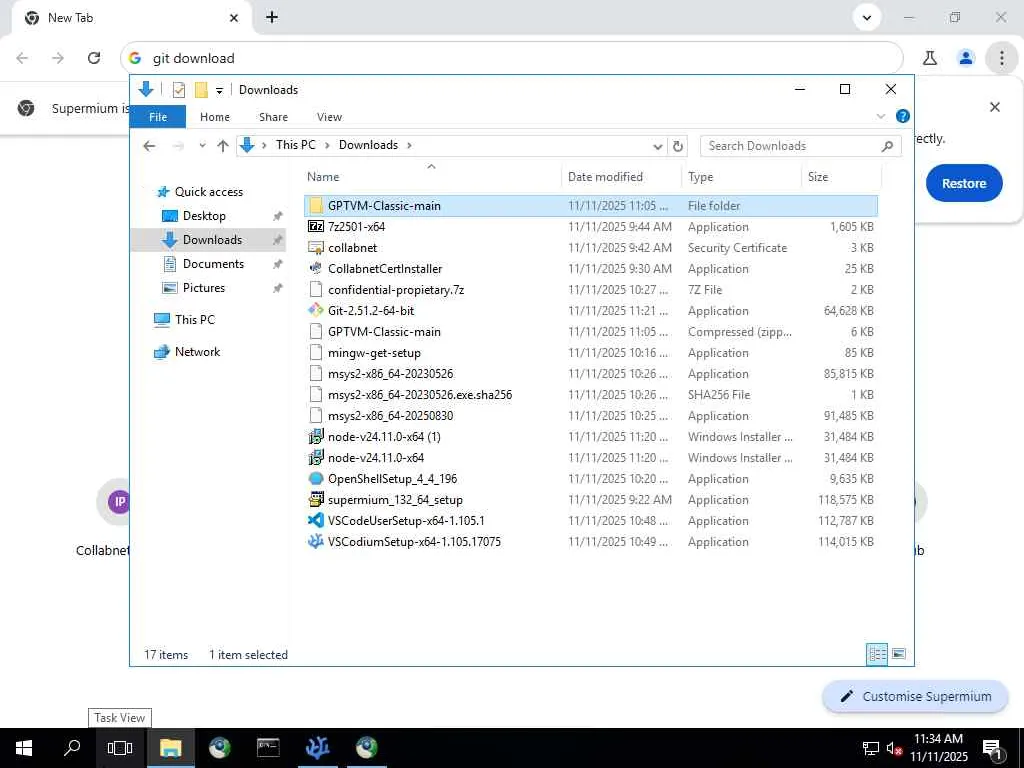Screen dimensions: 1024x768
Task: Refresh the Downloads folder view
Action: tap(678, 146)
